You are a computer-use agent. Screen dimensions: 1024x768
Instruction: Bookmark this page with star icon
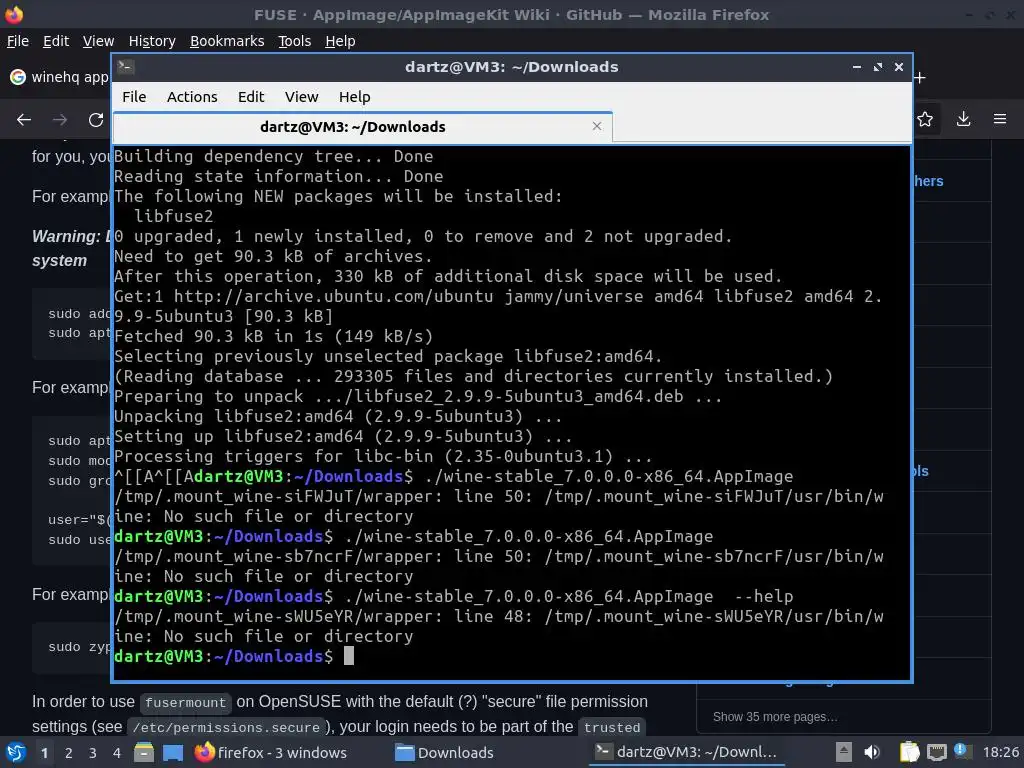tap(925, 119)
